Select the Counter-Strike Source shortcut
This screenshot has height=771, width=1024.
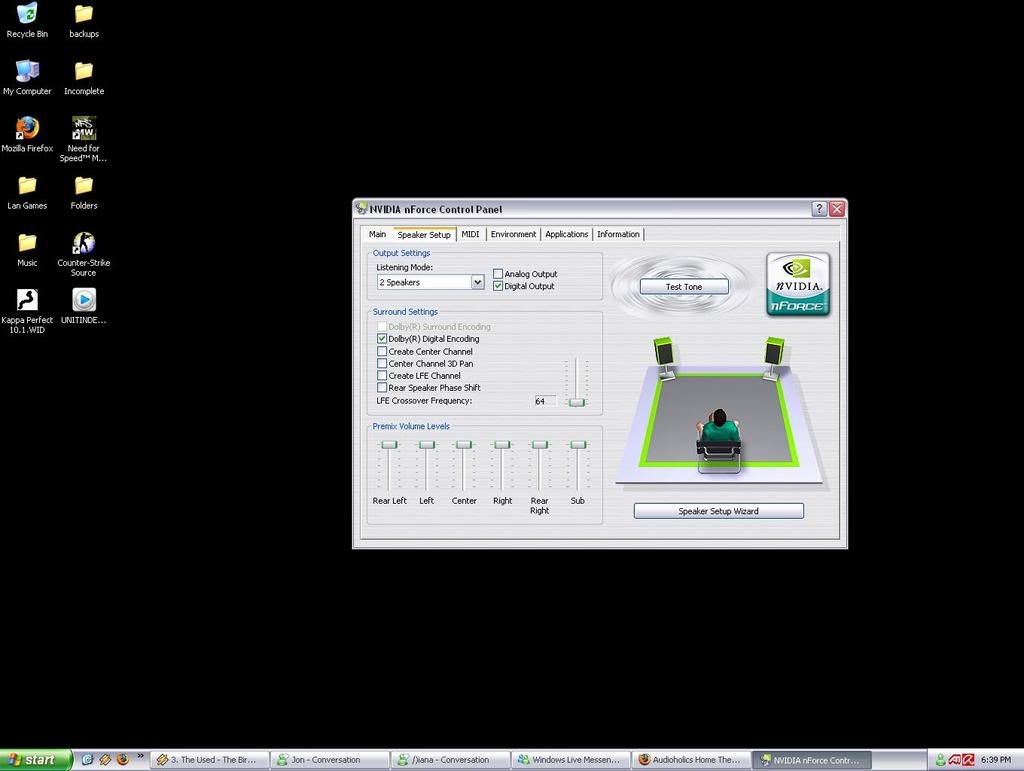pos(84,253)
